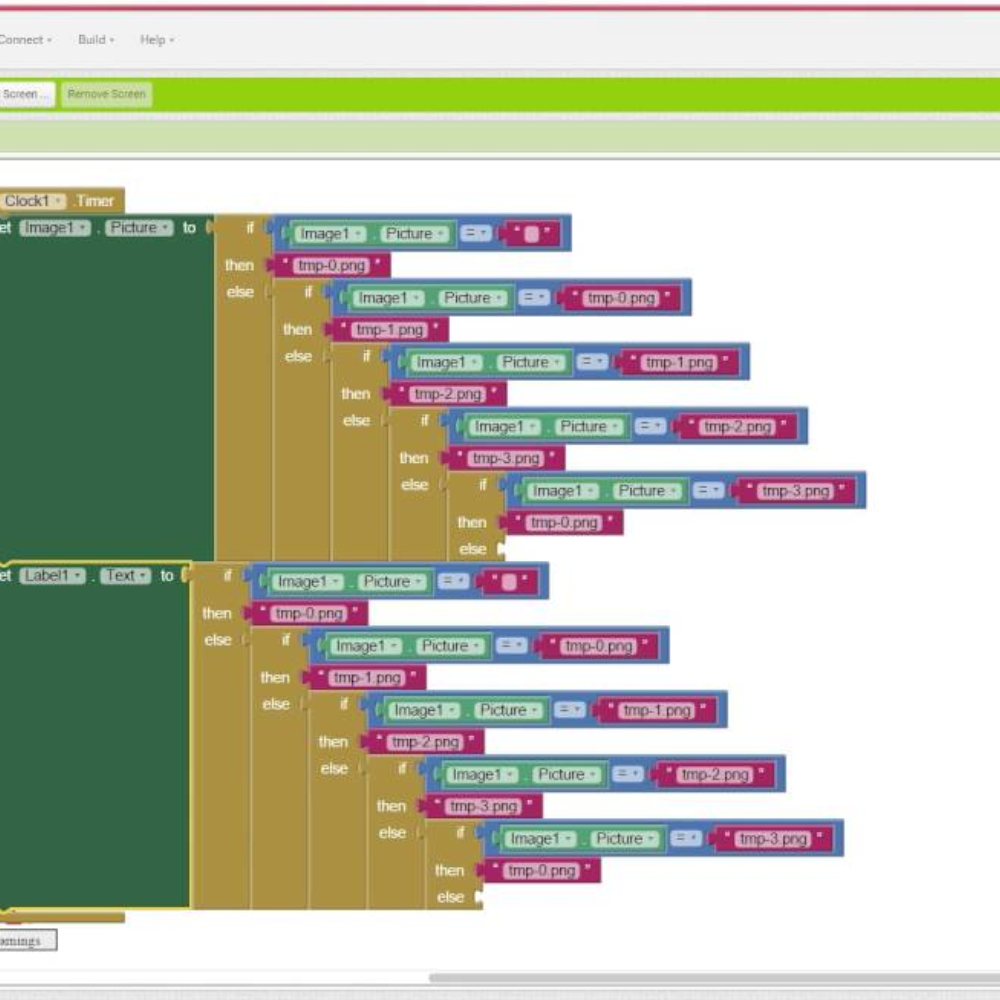Screen dimensions: 1000x1000
Task: Open the Text property dropdown of Label1
Action: click(126, 576)
